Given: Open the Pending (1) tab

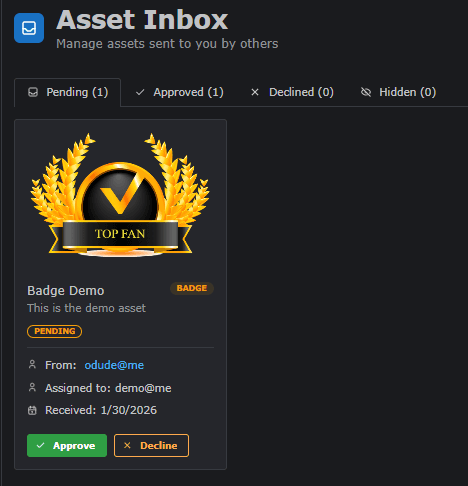Looking at the screenshot, I should click(x=67, y=92).
